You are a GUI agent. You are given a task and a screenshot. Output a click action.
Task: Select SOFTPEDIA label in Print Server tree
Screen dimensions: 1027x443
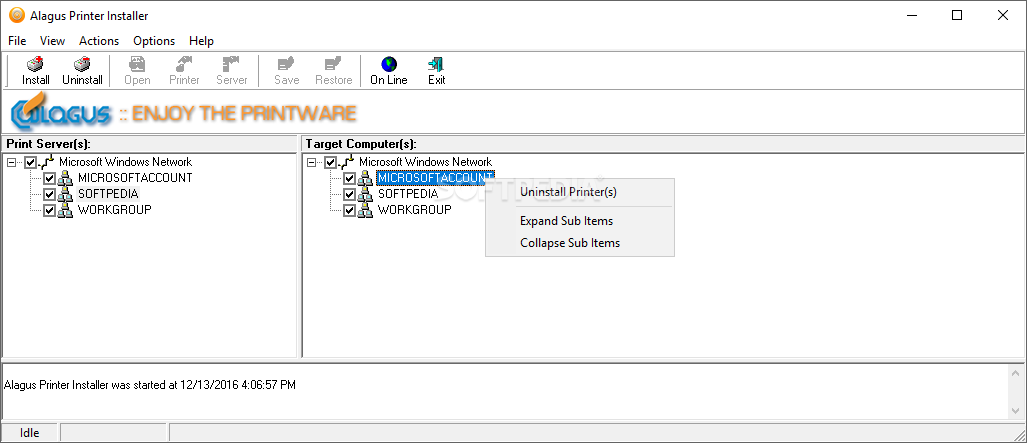pos(108,194)
